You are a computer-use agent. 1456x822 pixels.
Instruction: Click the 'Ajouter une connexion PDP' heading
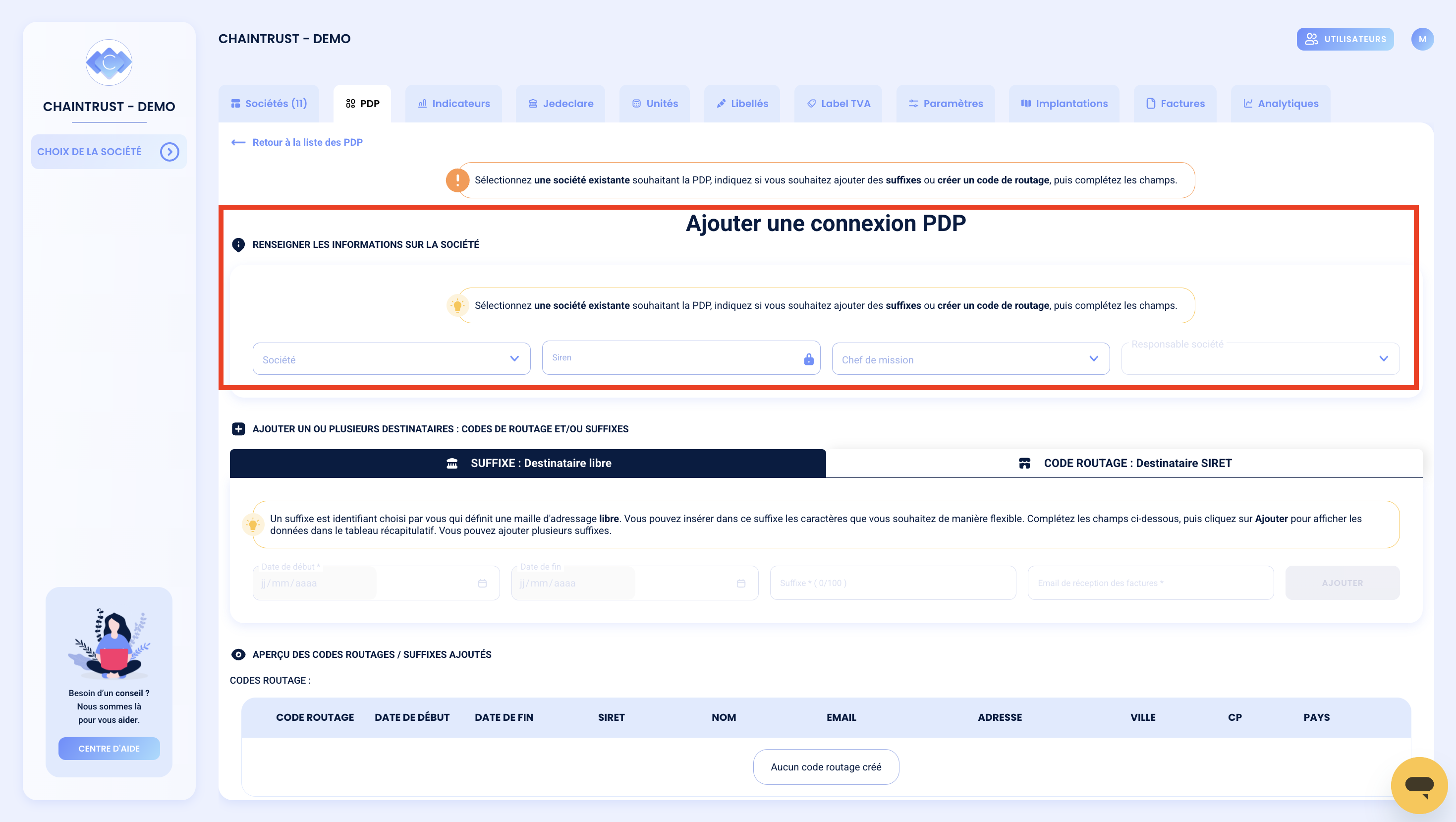(x=826, y=223)
